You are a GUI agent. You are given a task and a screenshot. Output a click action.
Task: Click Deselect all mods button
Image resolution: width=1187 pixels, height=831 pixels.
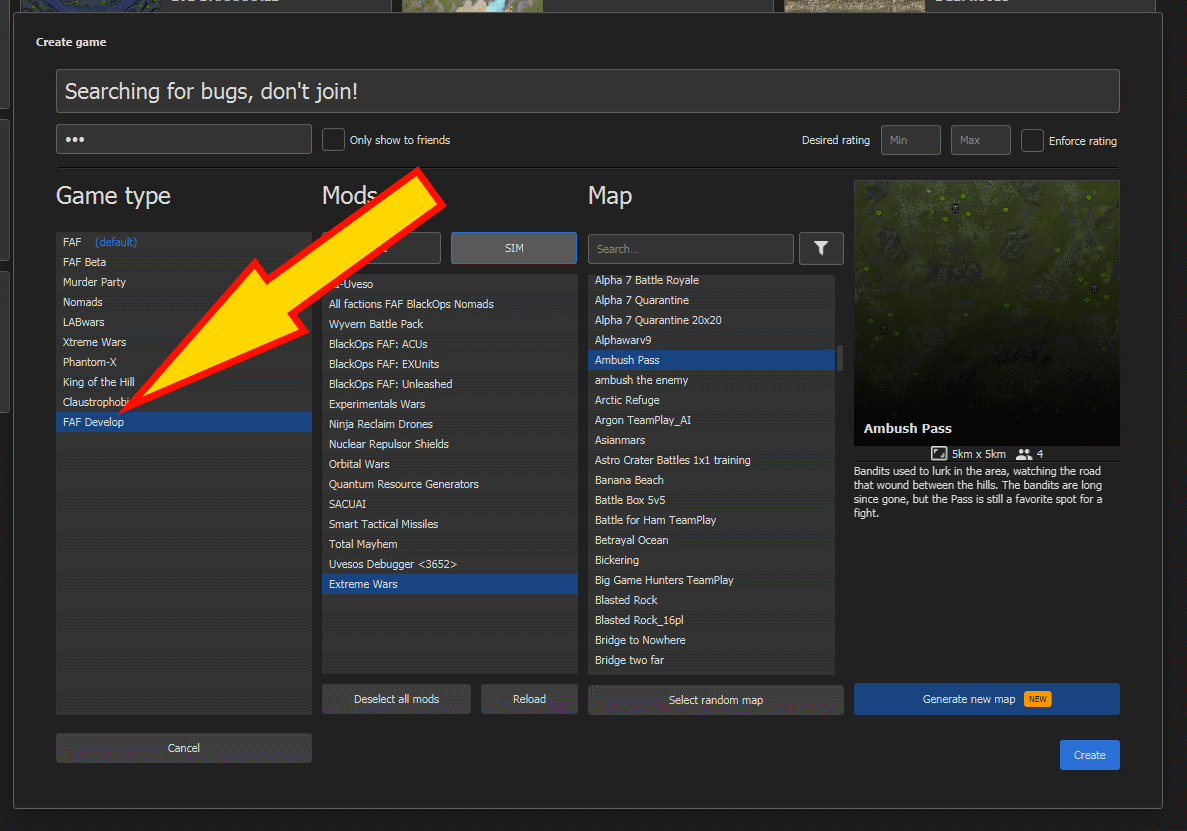[x=396, y=699]
